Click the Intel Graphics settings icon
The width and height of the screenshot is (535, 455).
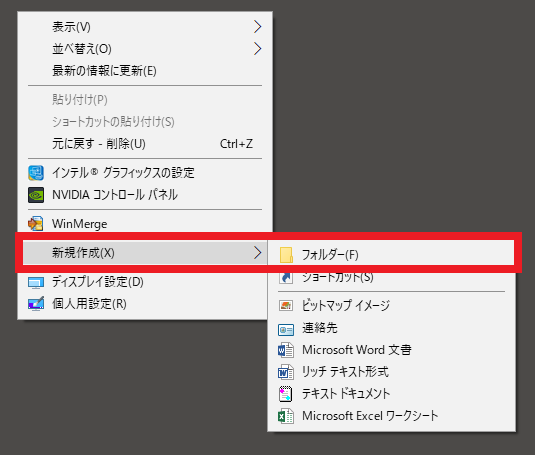[x=36, y=173]
